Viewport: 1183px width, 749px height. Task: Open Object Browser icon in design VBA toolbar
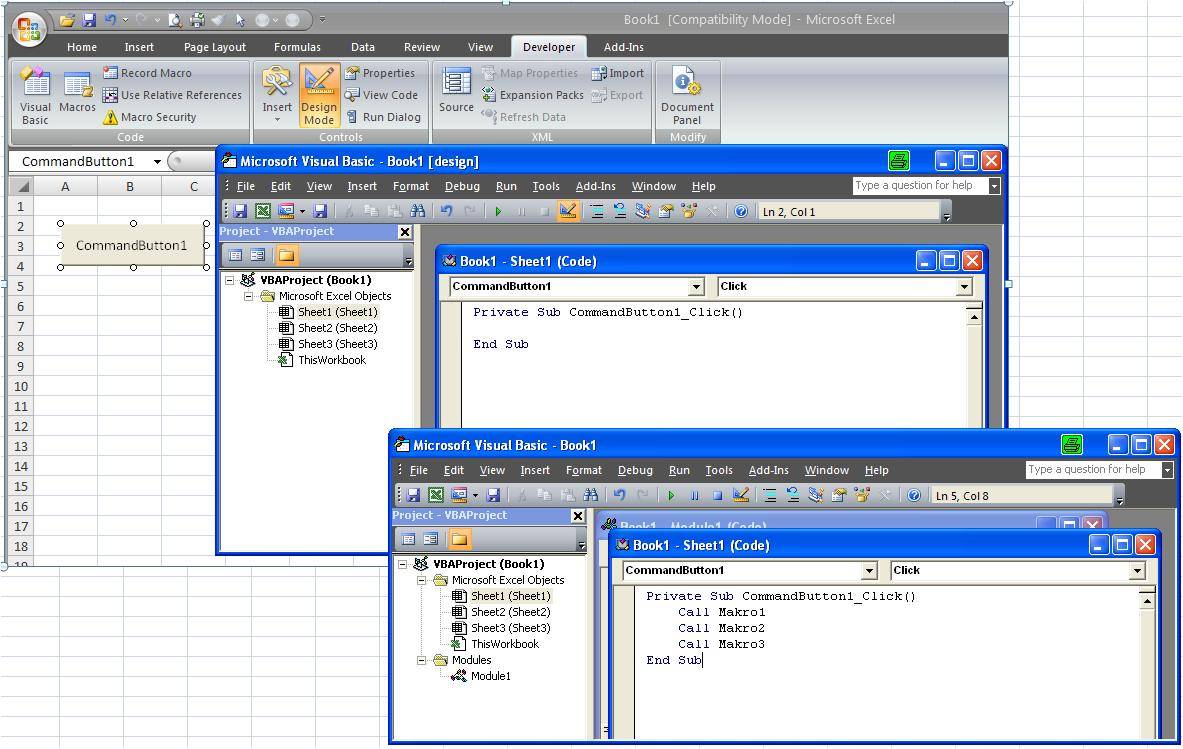pyautogui.click(x=689, y=212)
